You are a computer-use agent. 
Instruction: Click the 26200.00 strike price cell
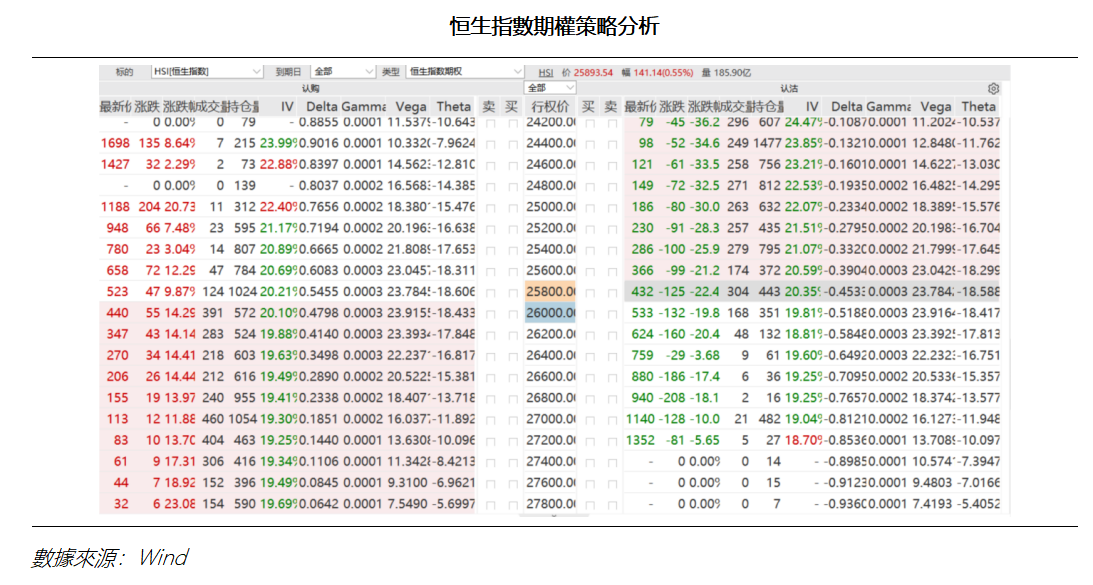(x=550, y=334)
